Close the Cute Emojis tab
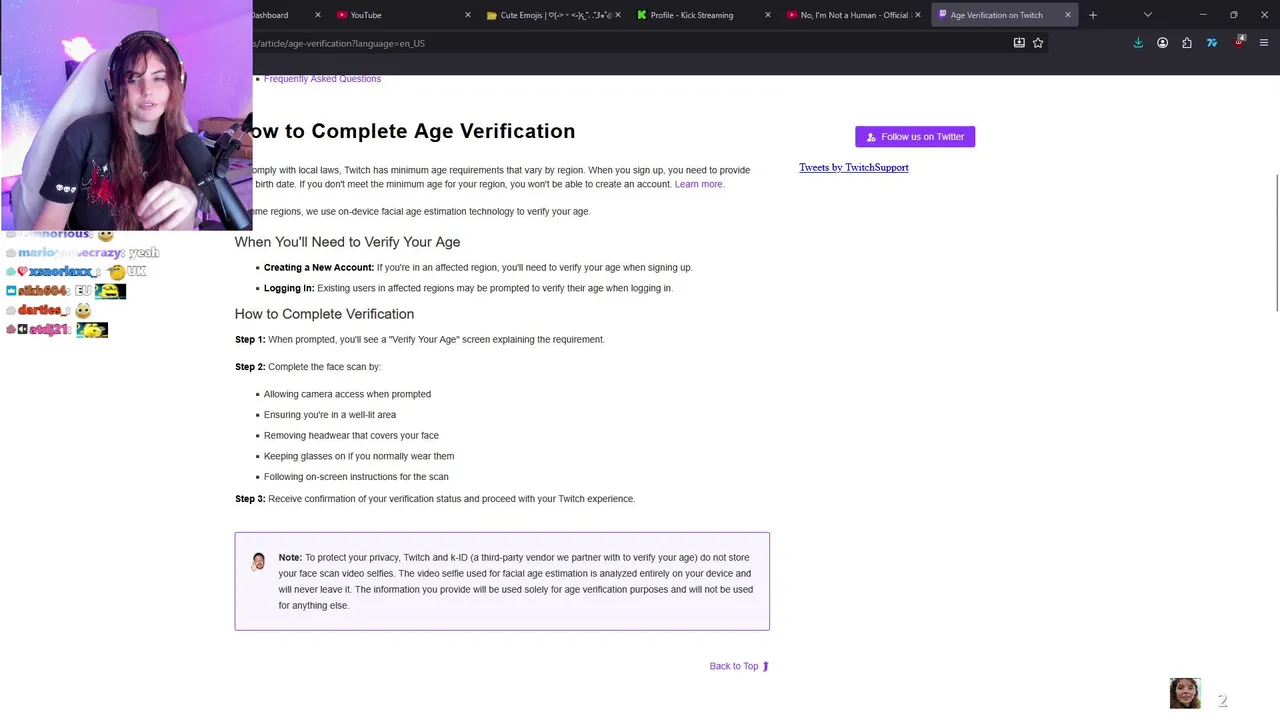This screenshot has width=1280, height=720. pyautogui.click(x=618, y=15)
